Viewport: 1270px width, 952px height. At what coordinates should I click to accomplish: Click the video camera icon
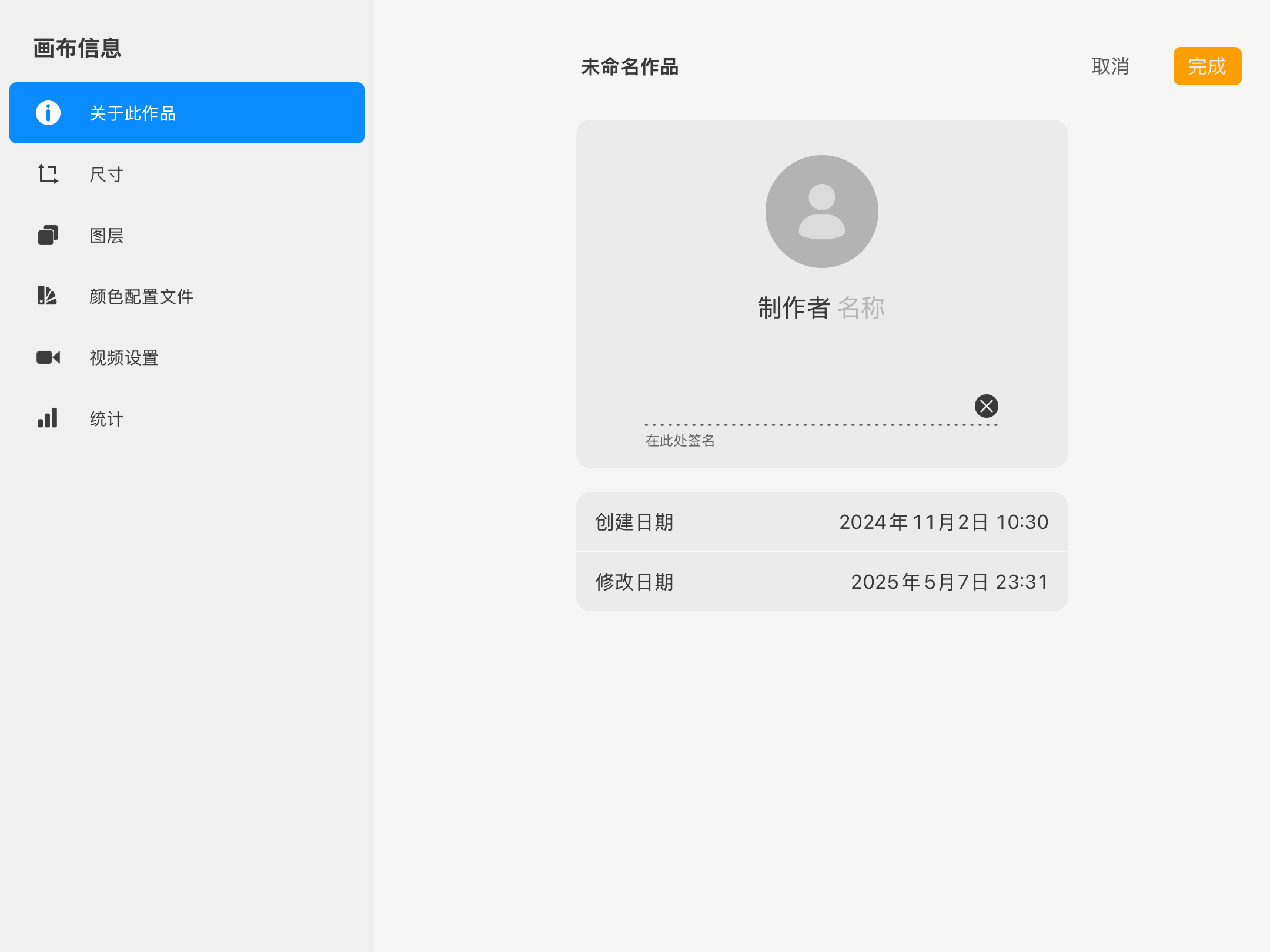pyautogui.click(x=48, y=357)
